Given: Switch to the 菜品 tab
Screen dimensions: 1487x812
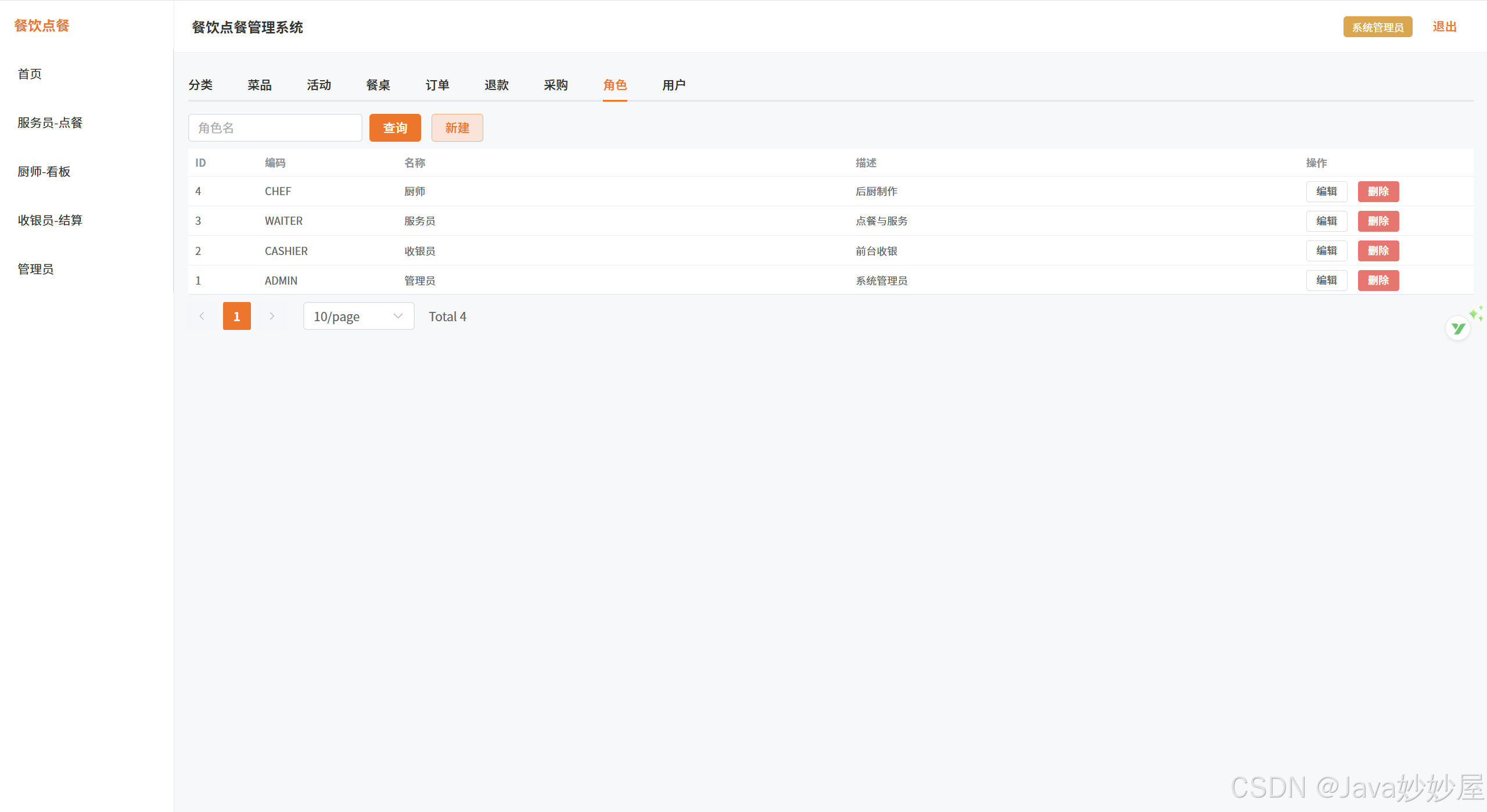Looking at the screenshot, I should (260, 85).
